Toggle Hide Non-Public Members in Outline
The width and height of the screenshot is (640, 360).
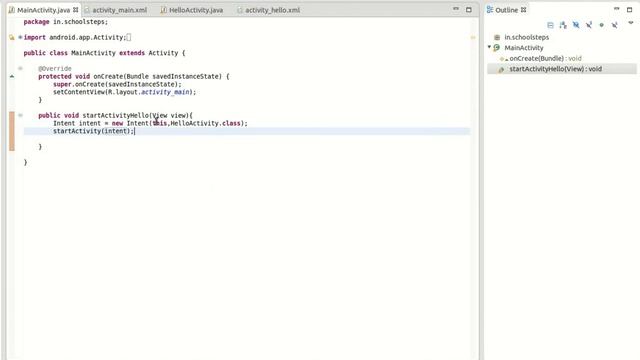coord(601,25)
